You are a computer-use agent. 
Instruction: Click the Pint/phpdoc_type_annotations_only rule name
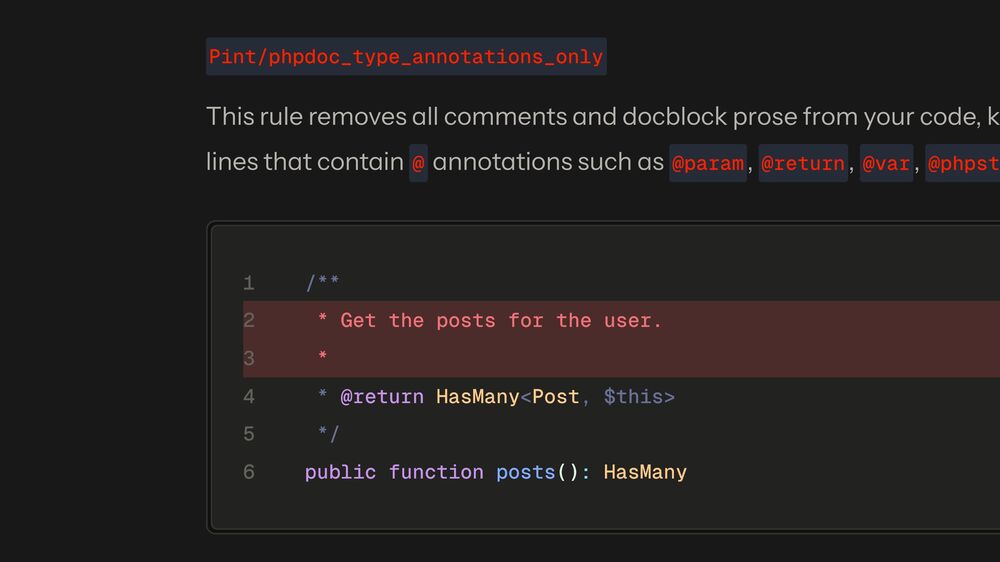(406, 57)
